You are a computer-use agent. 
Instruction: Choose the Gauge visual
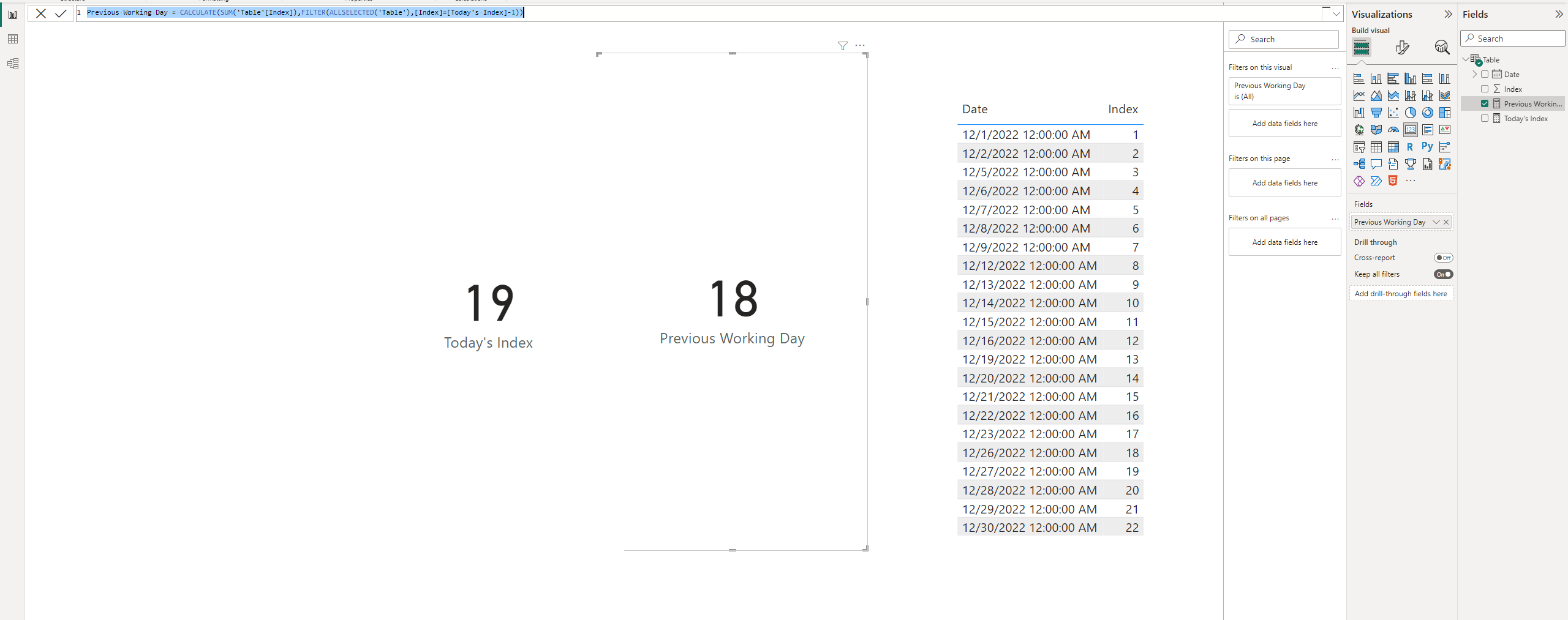1393,130
